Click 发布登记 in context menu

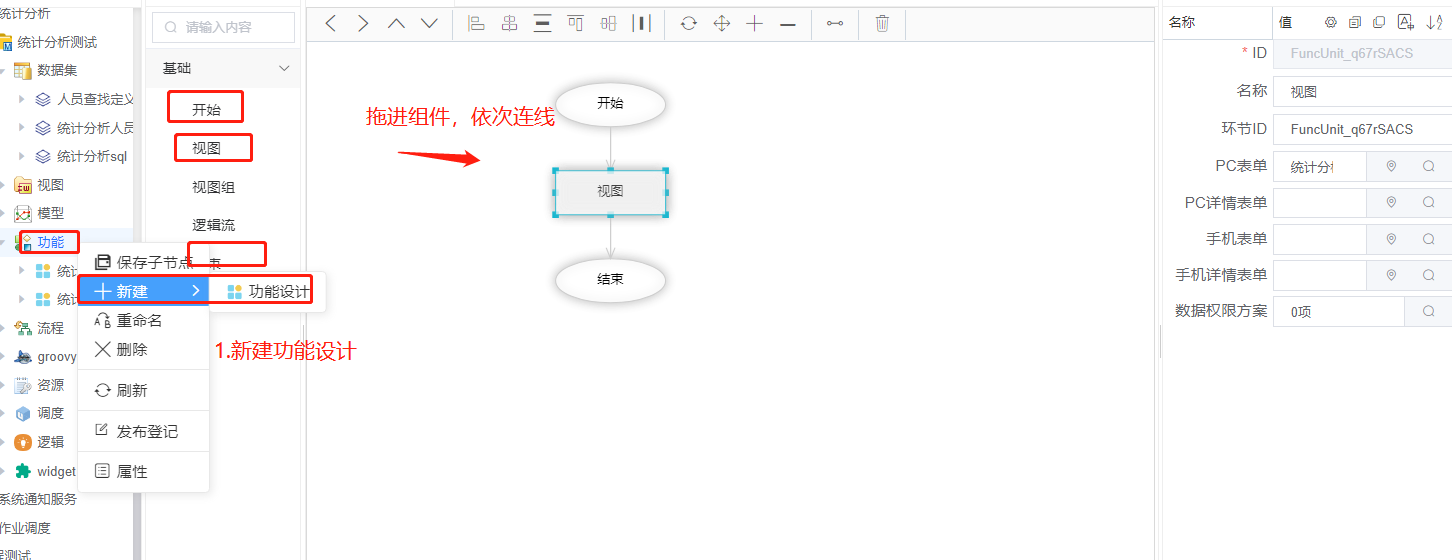(146, 431)
